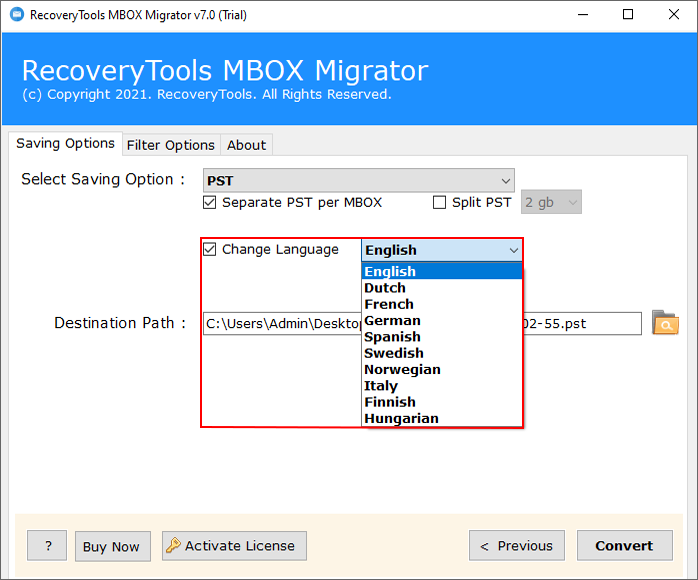Image resolution: width=698 pixels, height=580 pixels.
Task: Click the RecoveryTools app icon in title bar
Action: (16, 15)
